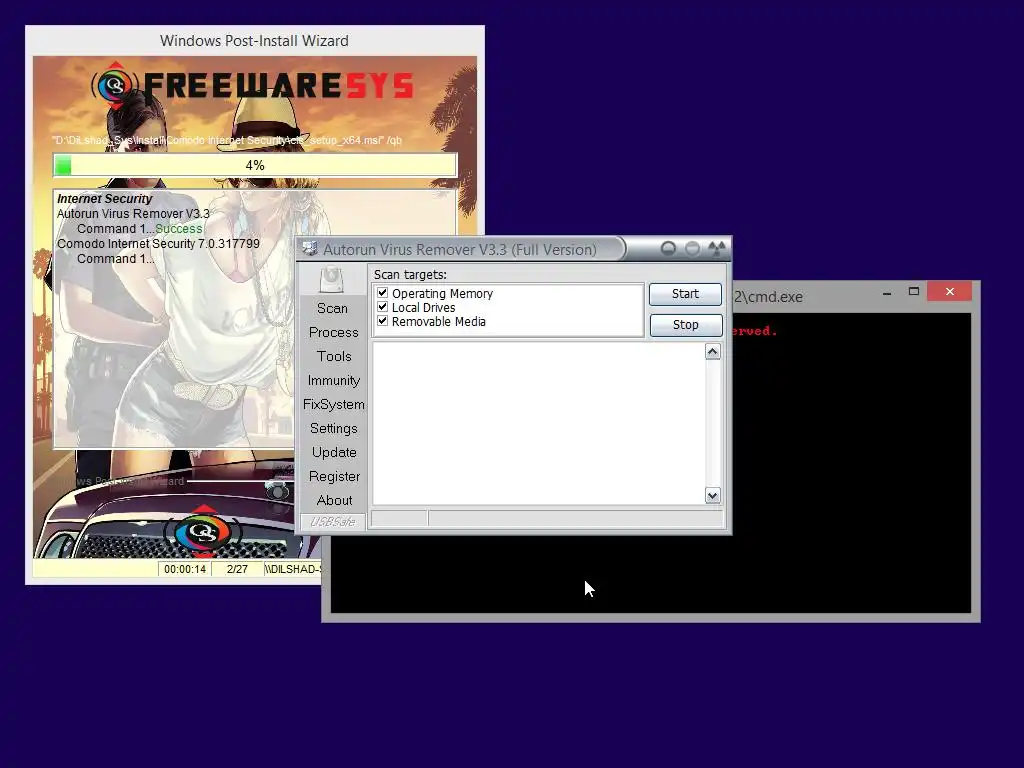Click the empty scan results area
The width and height of the screenshot is (1024, 768).
(x=539, y=424)
